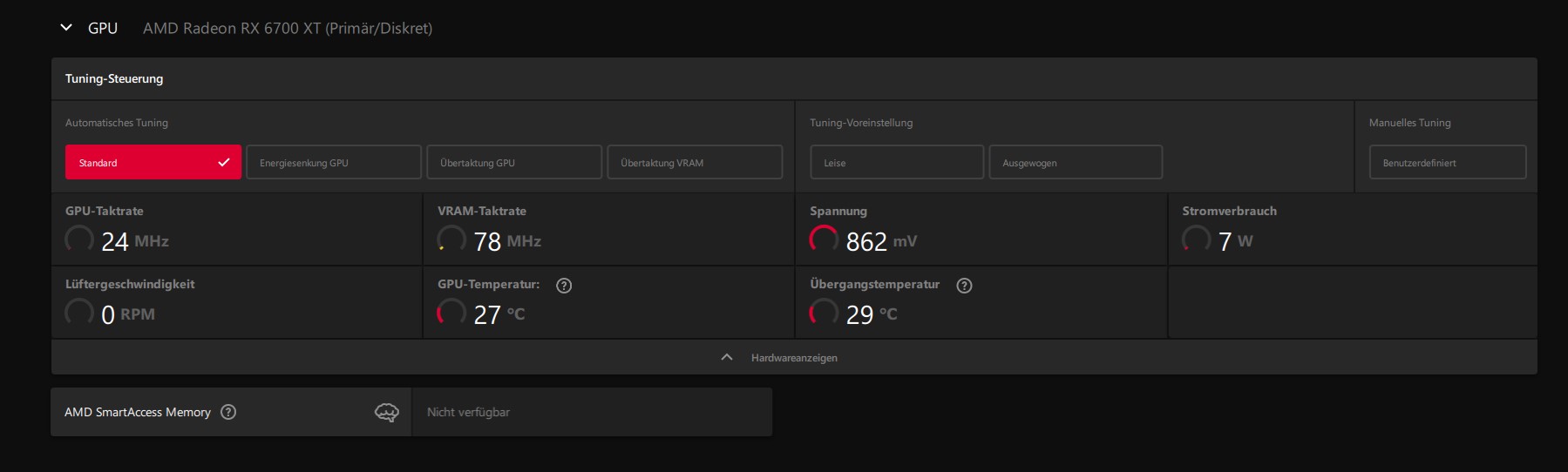Open help icon next to Übergangstemperatur
1568x472 pixels.
pyautogui.click(x=964, y=286)
